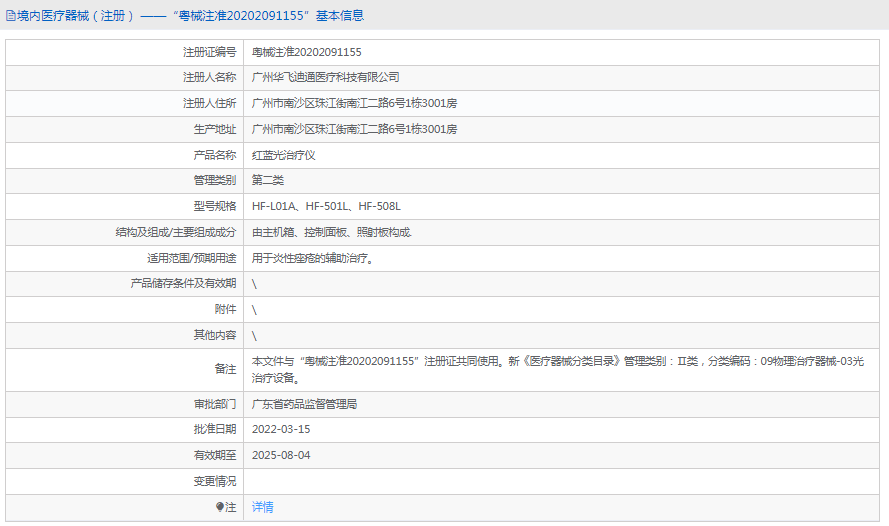Screen dimensions: 889x526
Task: Click the 变更情况 label
Action: (x=215, y=481)
